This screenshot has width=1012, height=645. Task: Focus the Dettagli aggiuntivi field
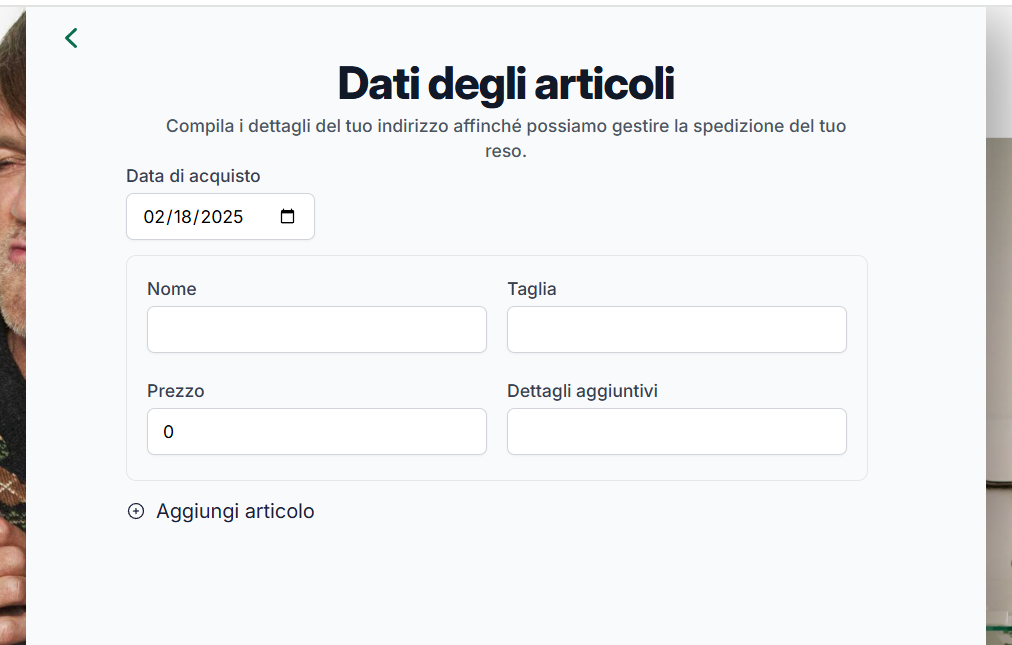(x=677, y=431)
